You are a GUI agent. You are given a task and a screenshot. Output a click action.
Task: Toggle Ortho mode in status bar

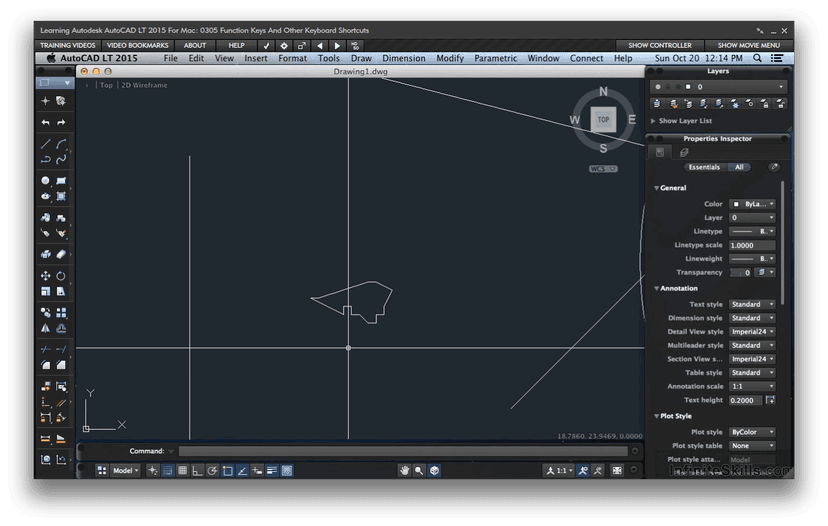[197, 470]
